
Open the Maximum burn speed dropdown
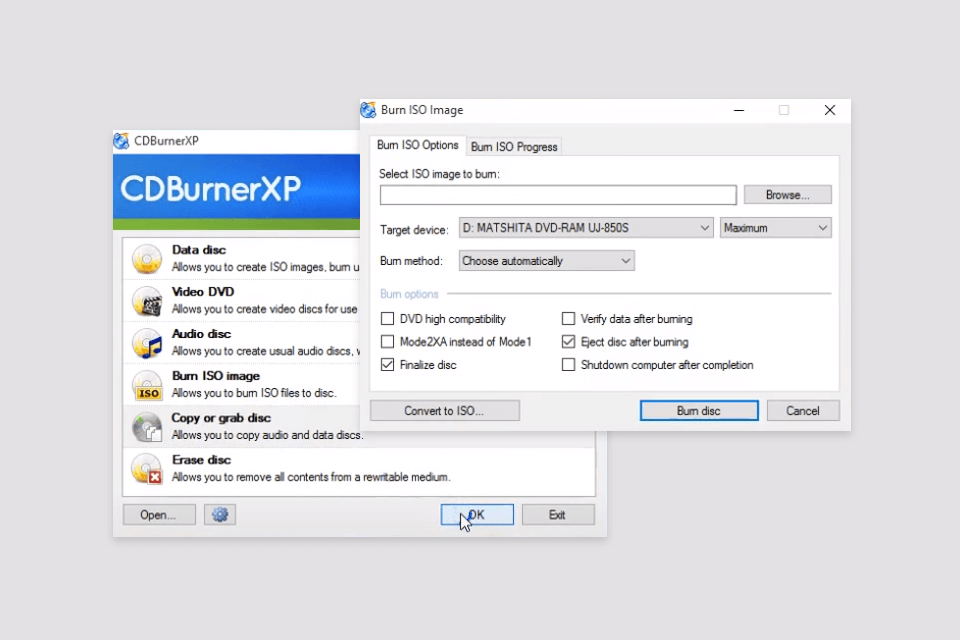coord(775,228)
